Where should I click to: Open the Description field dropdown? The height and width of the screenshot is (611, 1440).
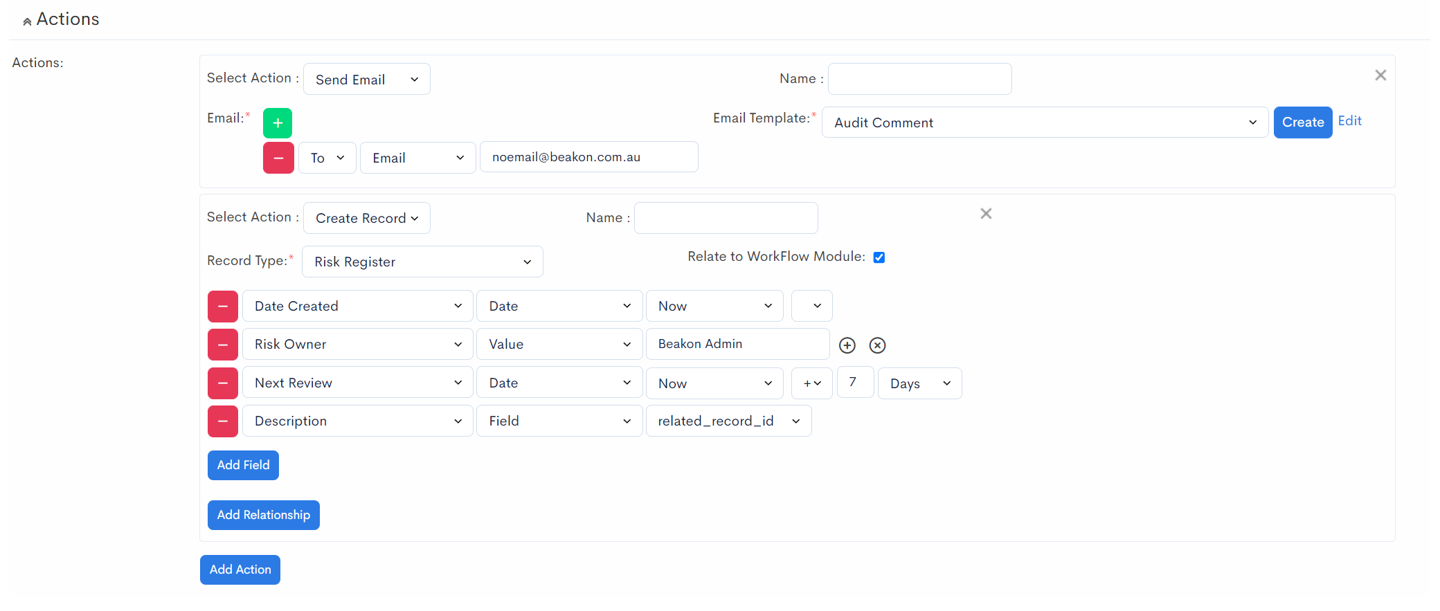point(357,421)
